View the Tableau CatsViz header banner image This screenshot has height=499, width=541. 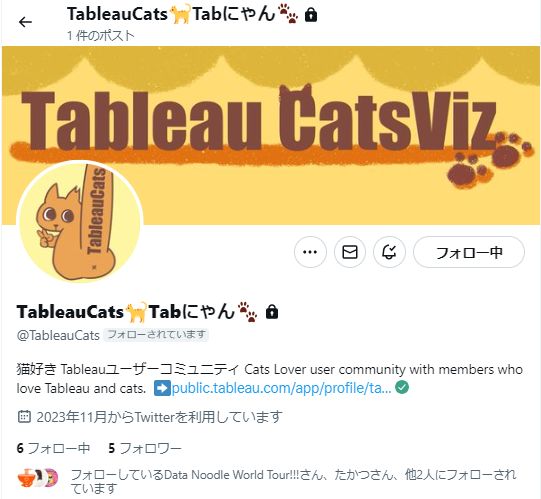point(270,135)
